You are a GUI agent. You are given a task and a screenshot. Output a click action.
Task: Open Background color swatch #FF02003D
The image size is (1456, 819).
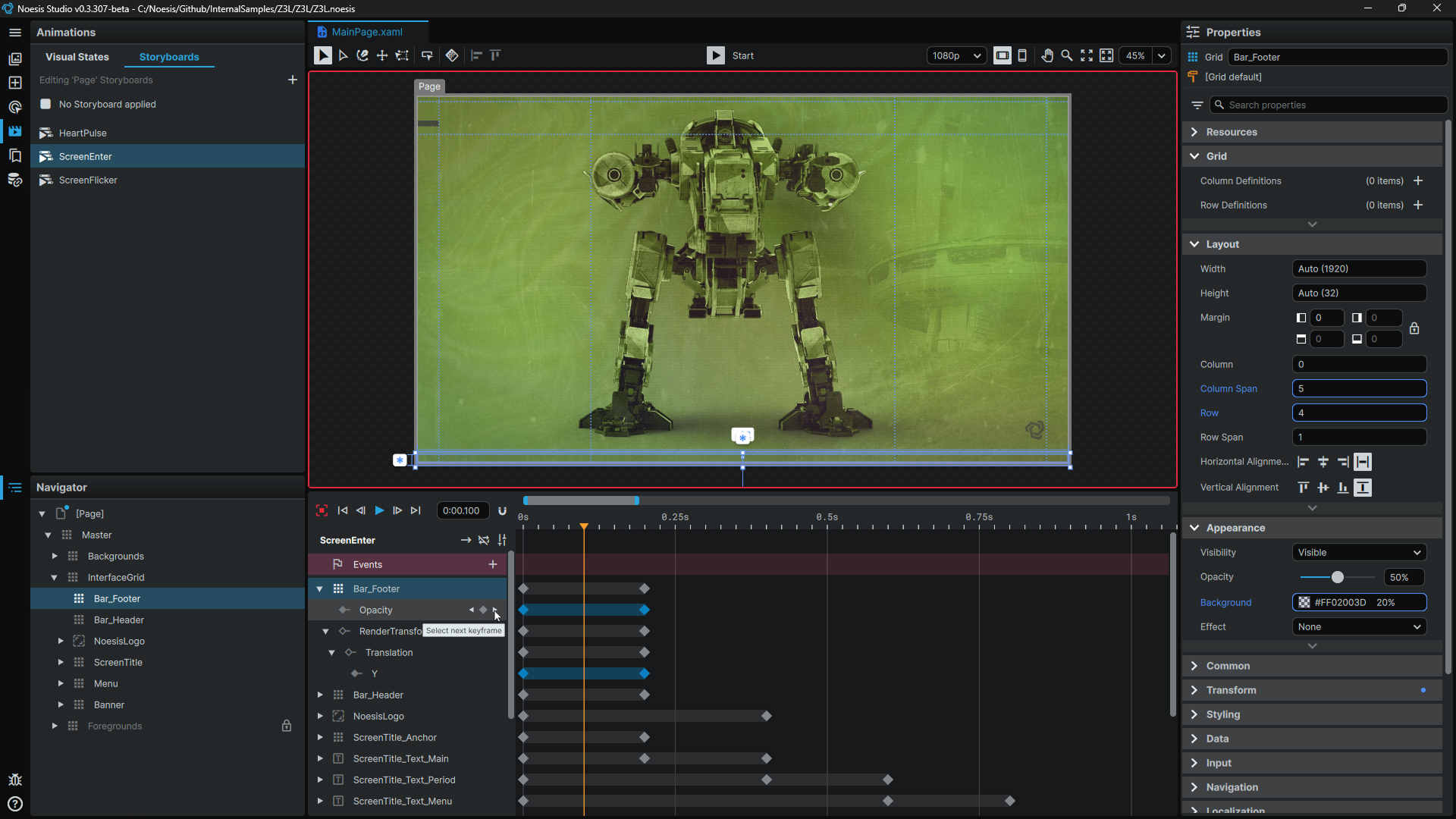coord(1304,602)
